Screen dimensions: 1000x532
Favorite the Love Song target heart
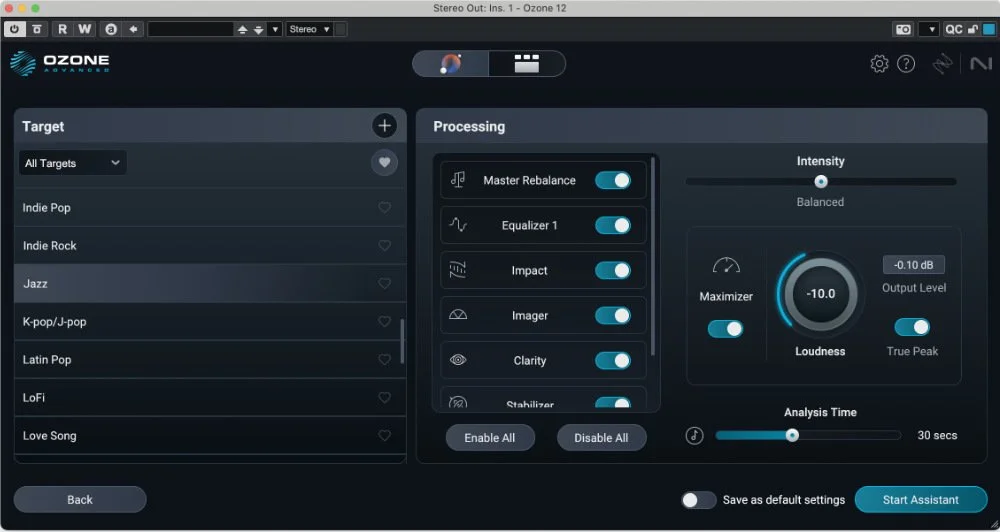click(x=385, y=436)
